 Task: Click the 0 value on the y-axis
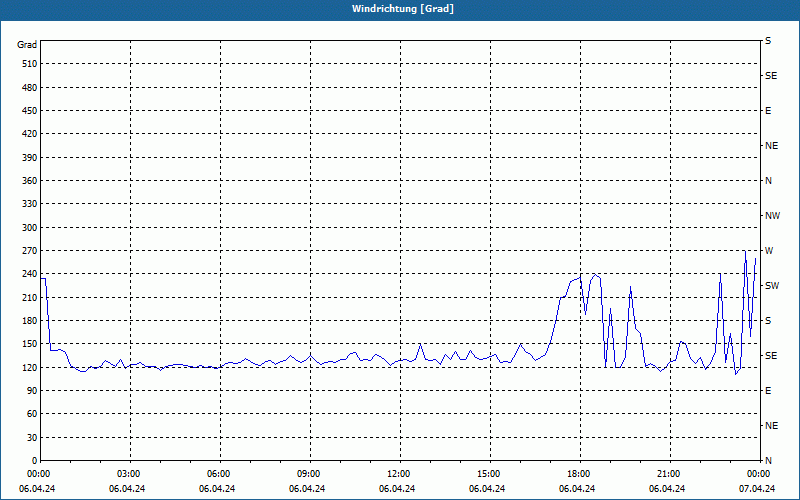point(34,461)
